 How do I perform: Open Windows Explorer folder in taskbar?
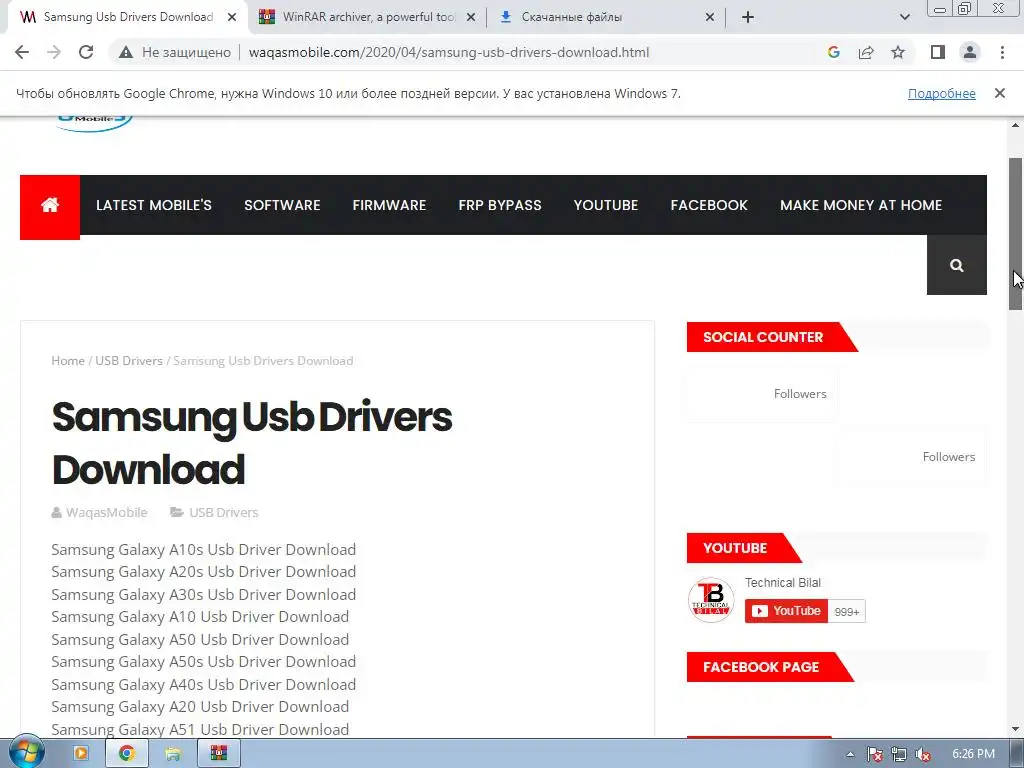(x=172, y=754)
